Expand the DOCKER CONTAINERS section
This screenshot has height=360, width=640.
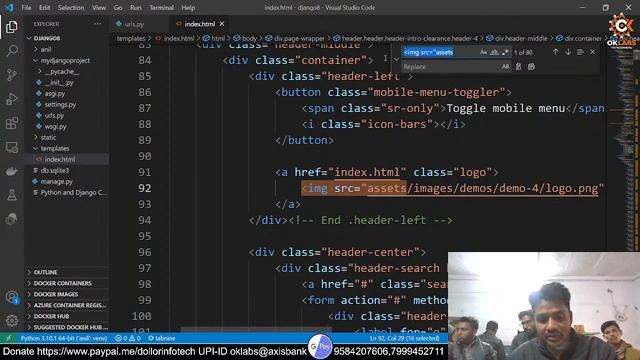67,283
